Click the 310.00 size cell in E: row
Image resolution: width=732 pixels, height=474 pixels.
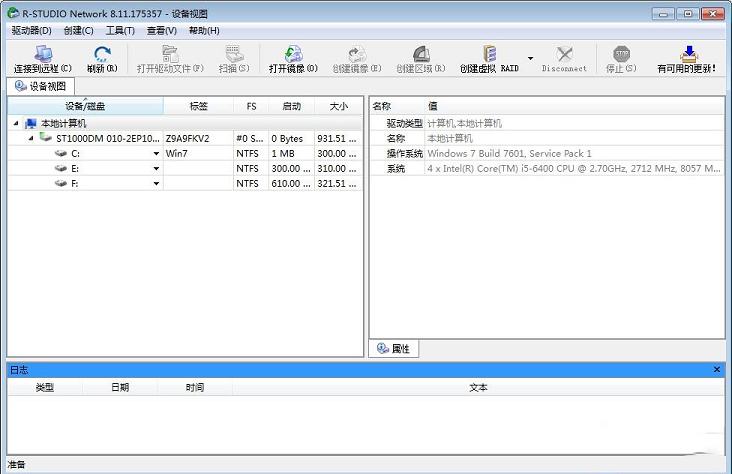tap(338, 169)
